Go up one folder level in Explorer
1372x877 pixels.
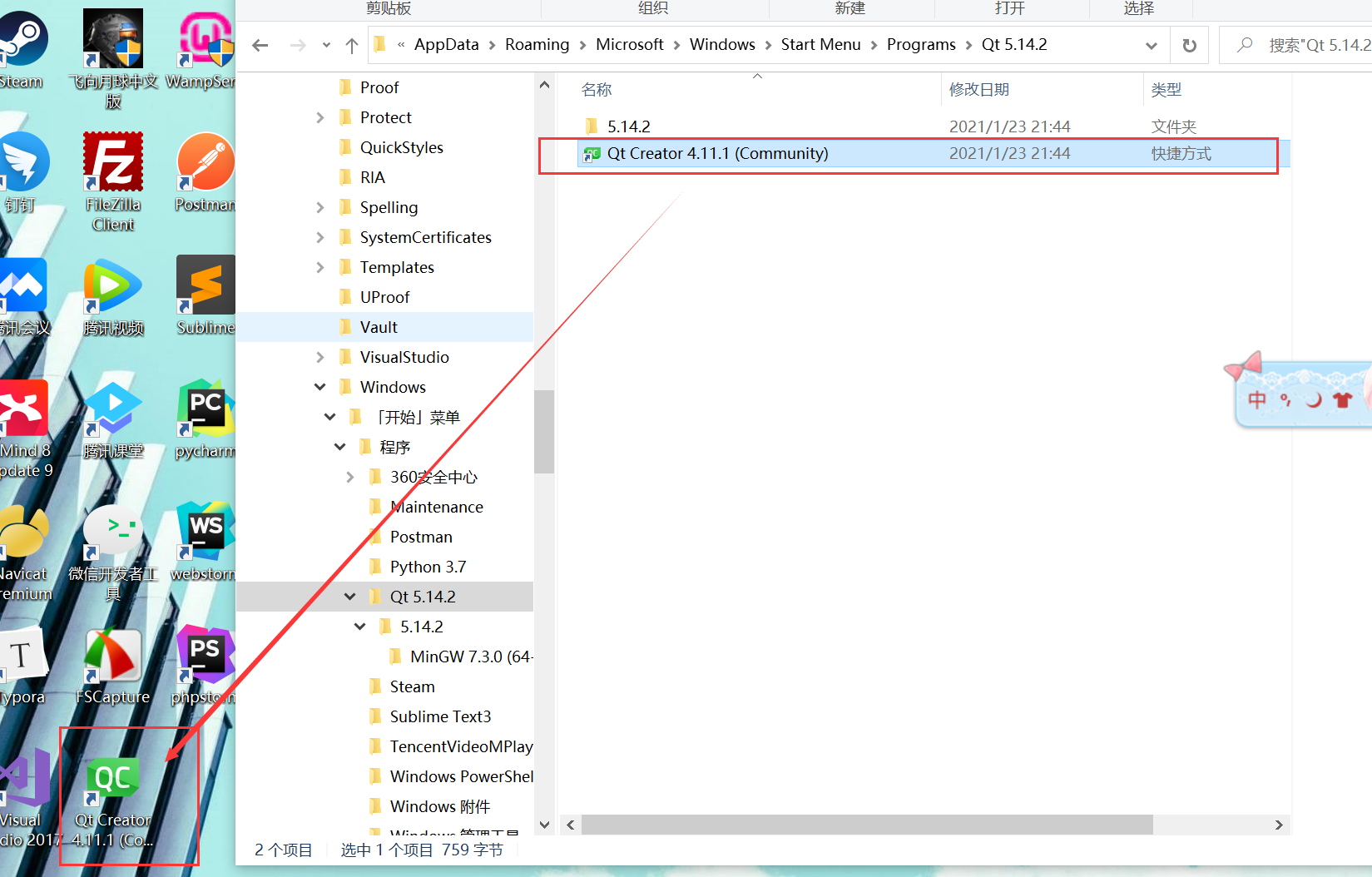[x=352, y=45]
